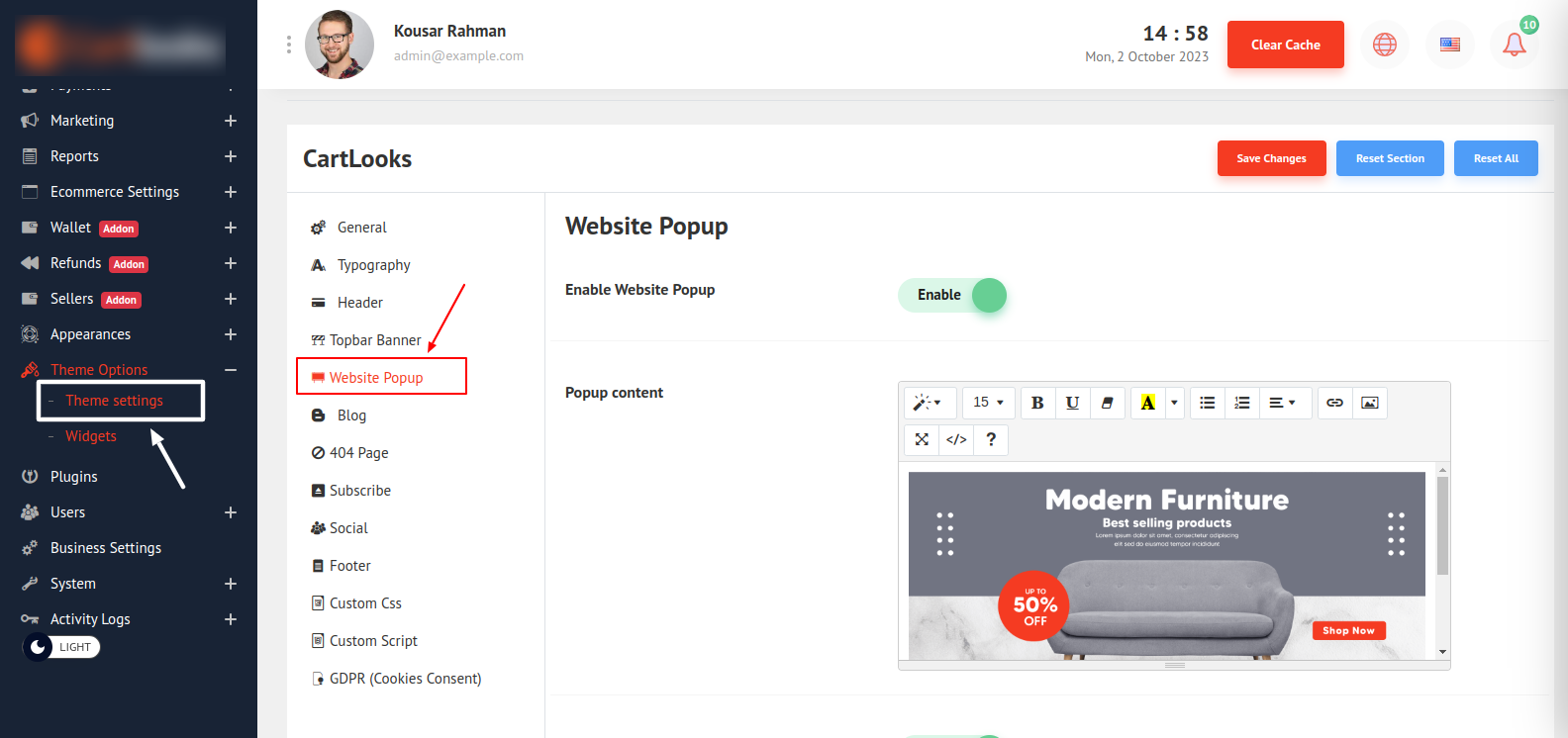1568x738 pixels.
Task: Click the Save Changes button
Action: [x=1271, y=158]
